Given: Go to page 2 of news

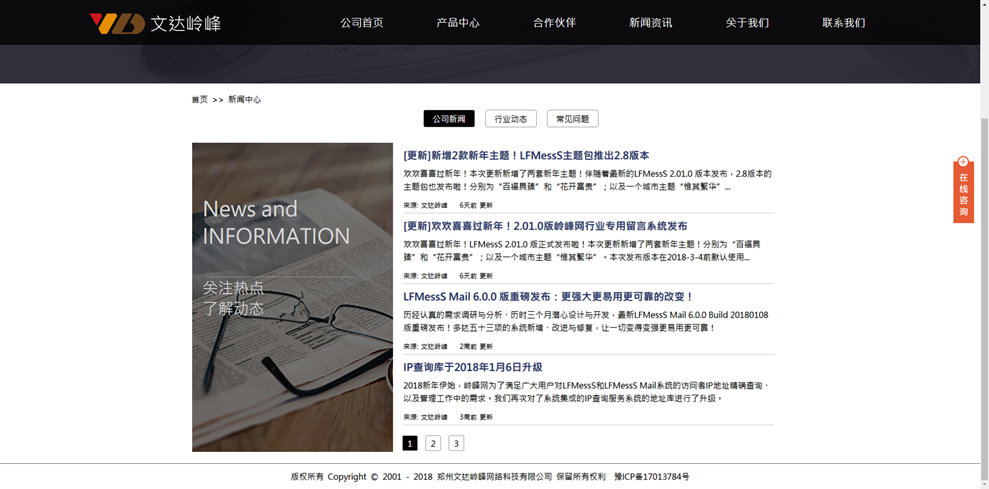Looking at the screenshot, I should [433, 444].
